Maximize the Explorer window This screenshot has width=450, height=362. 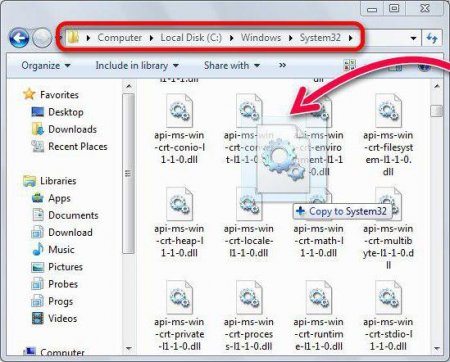394,9
